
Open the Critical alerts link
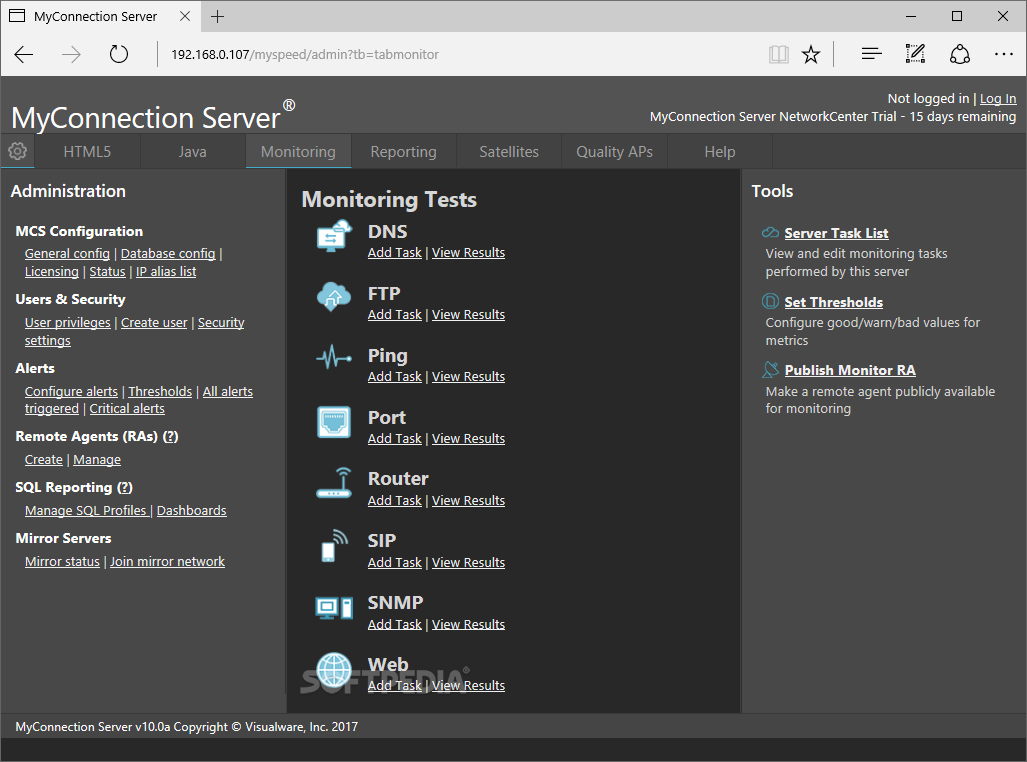(x=127, y=408)
